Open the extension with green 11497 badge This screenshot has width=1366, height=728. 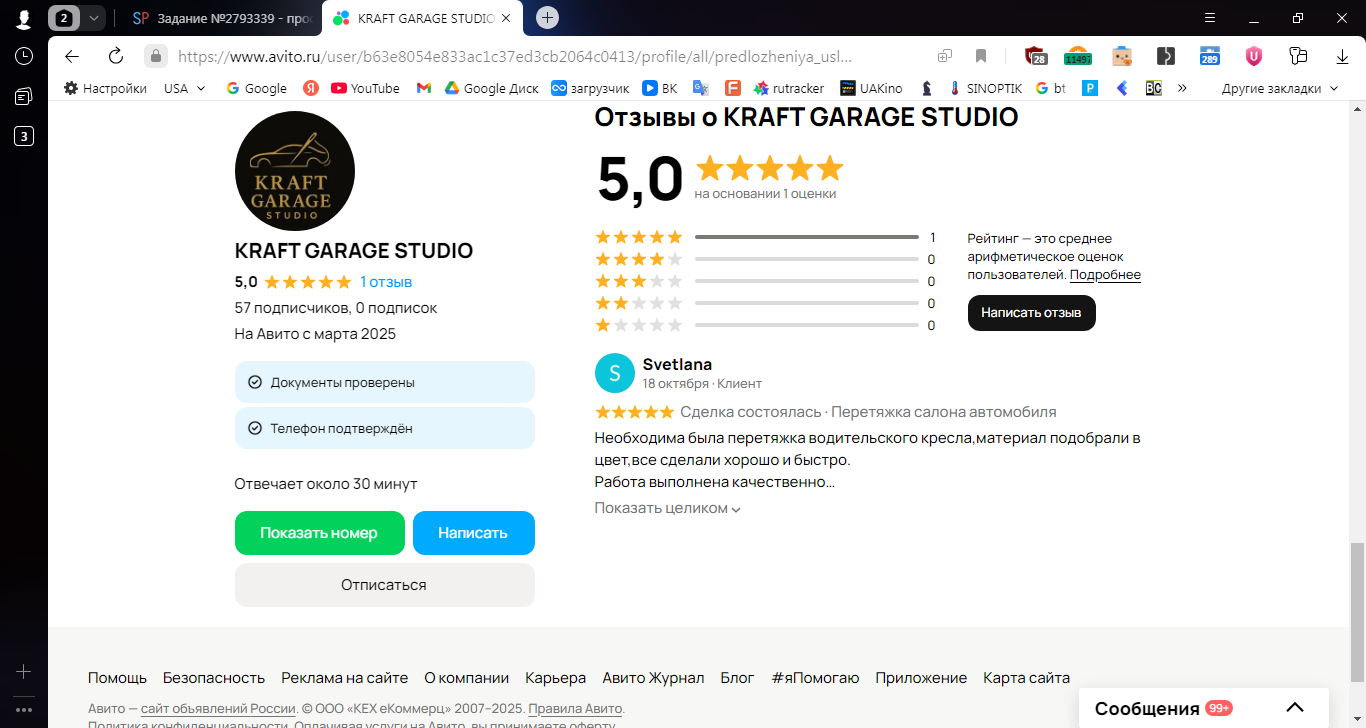point(1078,56)
